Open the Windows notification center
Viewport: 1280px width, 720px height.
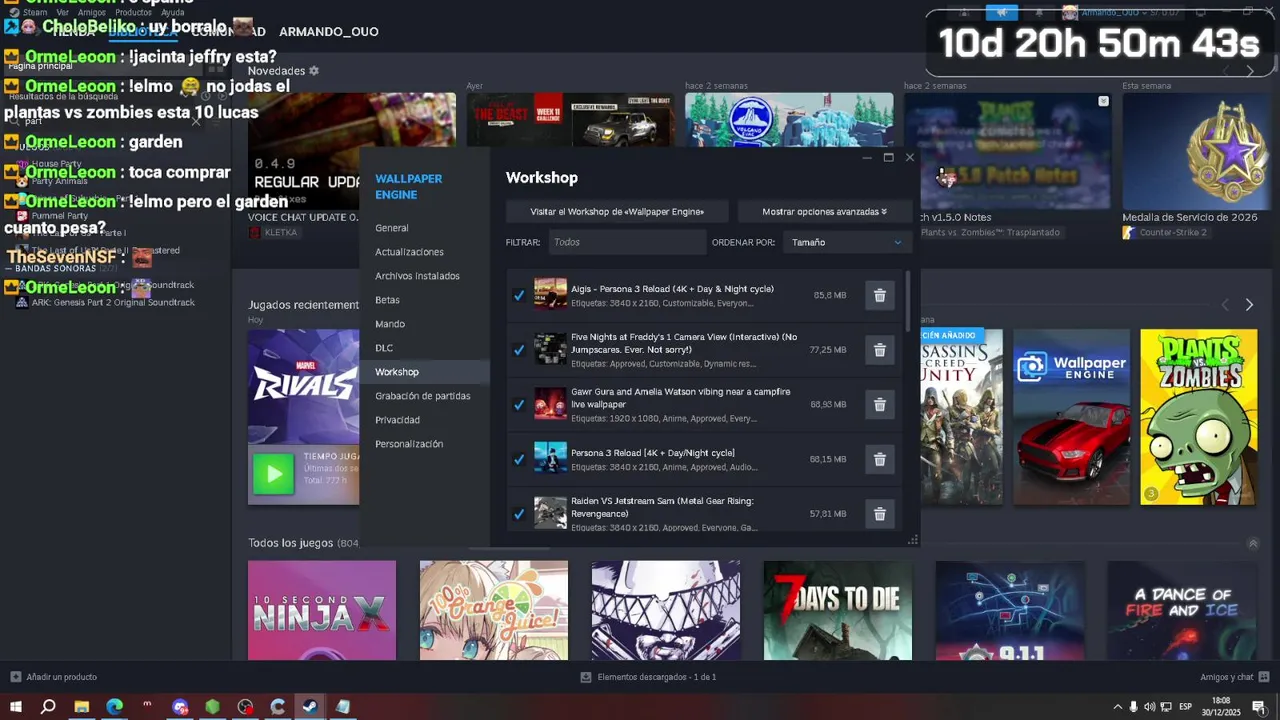[1259, 707]
